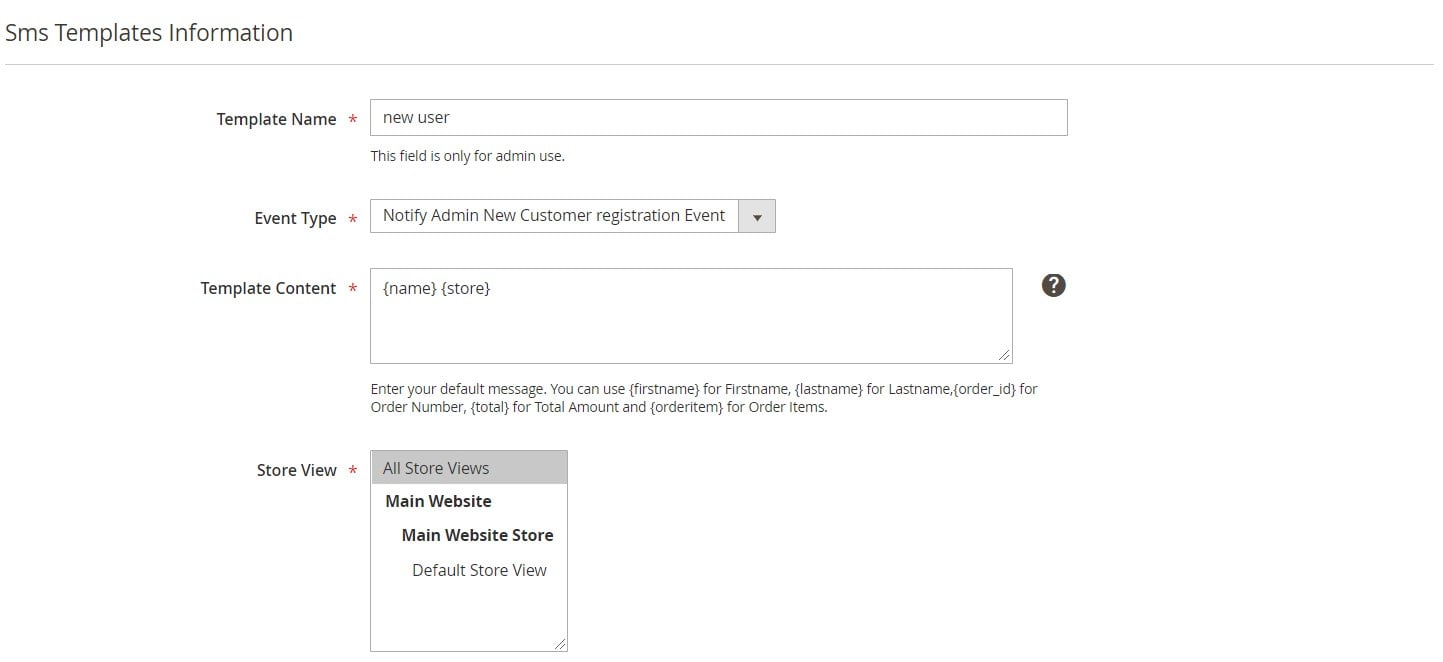The image size is (1443, 662).
Task: Click the Template Name input field
Action: pos(718,117)
